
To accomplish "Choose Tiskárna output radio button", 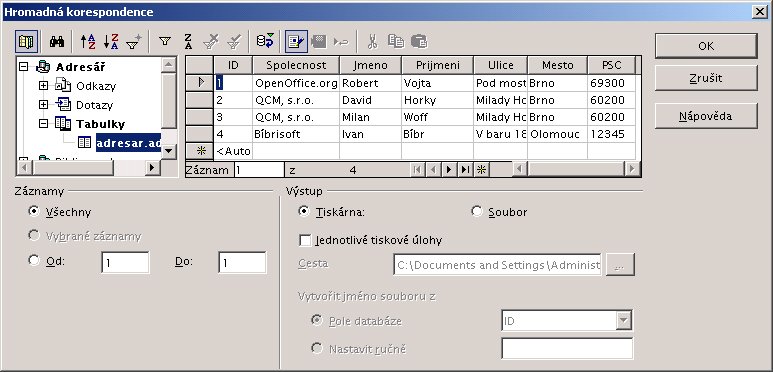I will coord(304,211).
